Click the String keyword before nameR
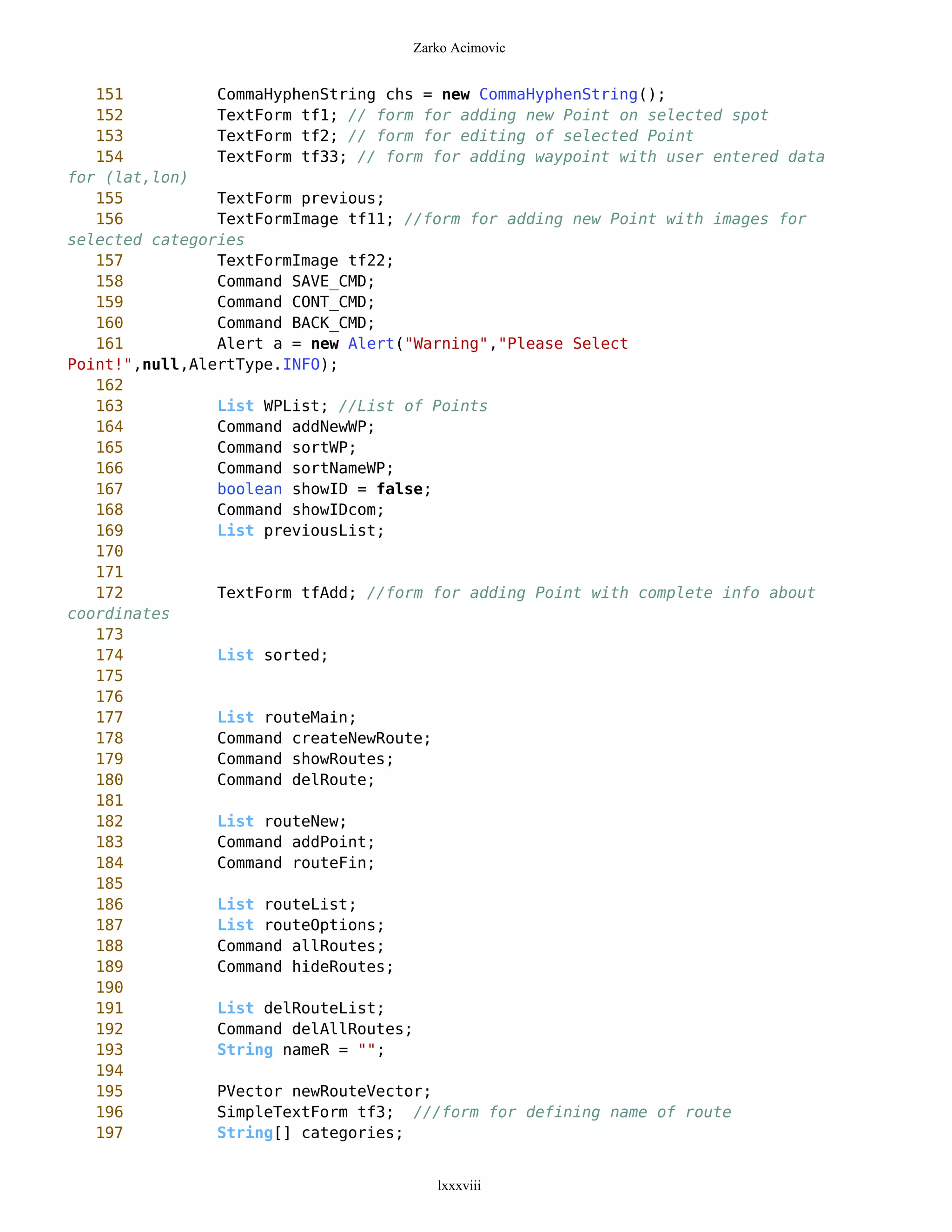952x1232 pixels. click(x=245, y=1050)
